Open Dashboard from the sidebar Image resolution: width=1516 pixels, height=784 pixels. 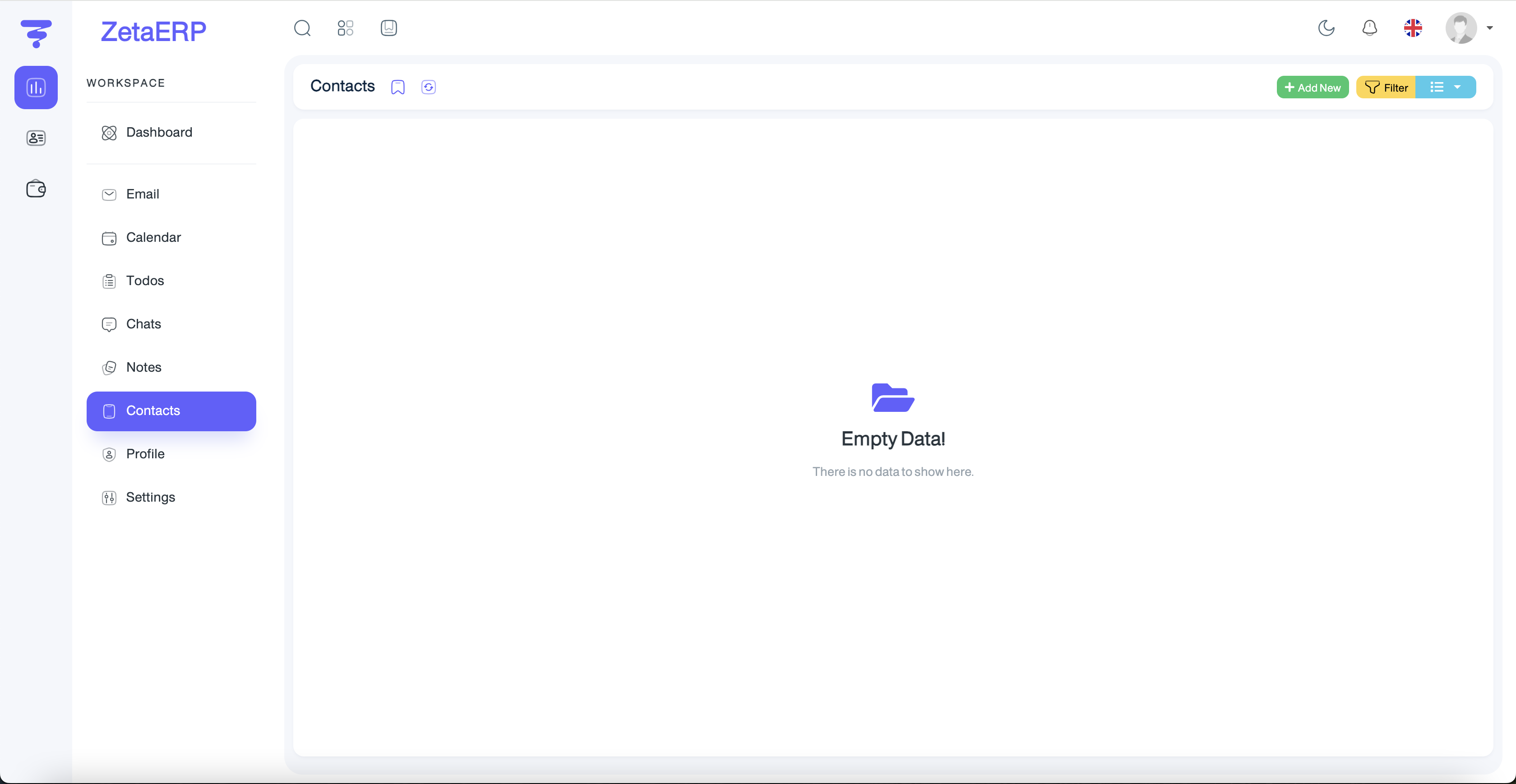pos(159,133)
